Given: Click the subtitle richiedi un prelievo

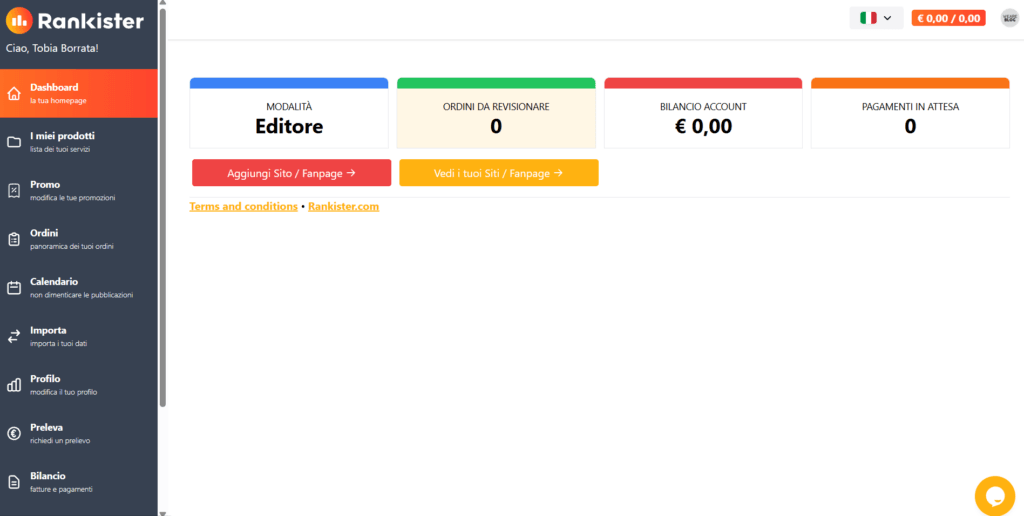Looking at the screenshot, I should (60, 441).
